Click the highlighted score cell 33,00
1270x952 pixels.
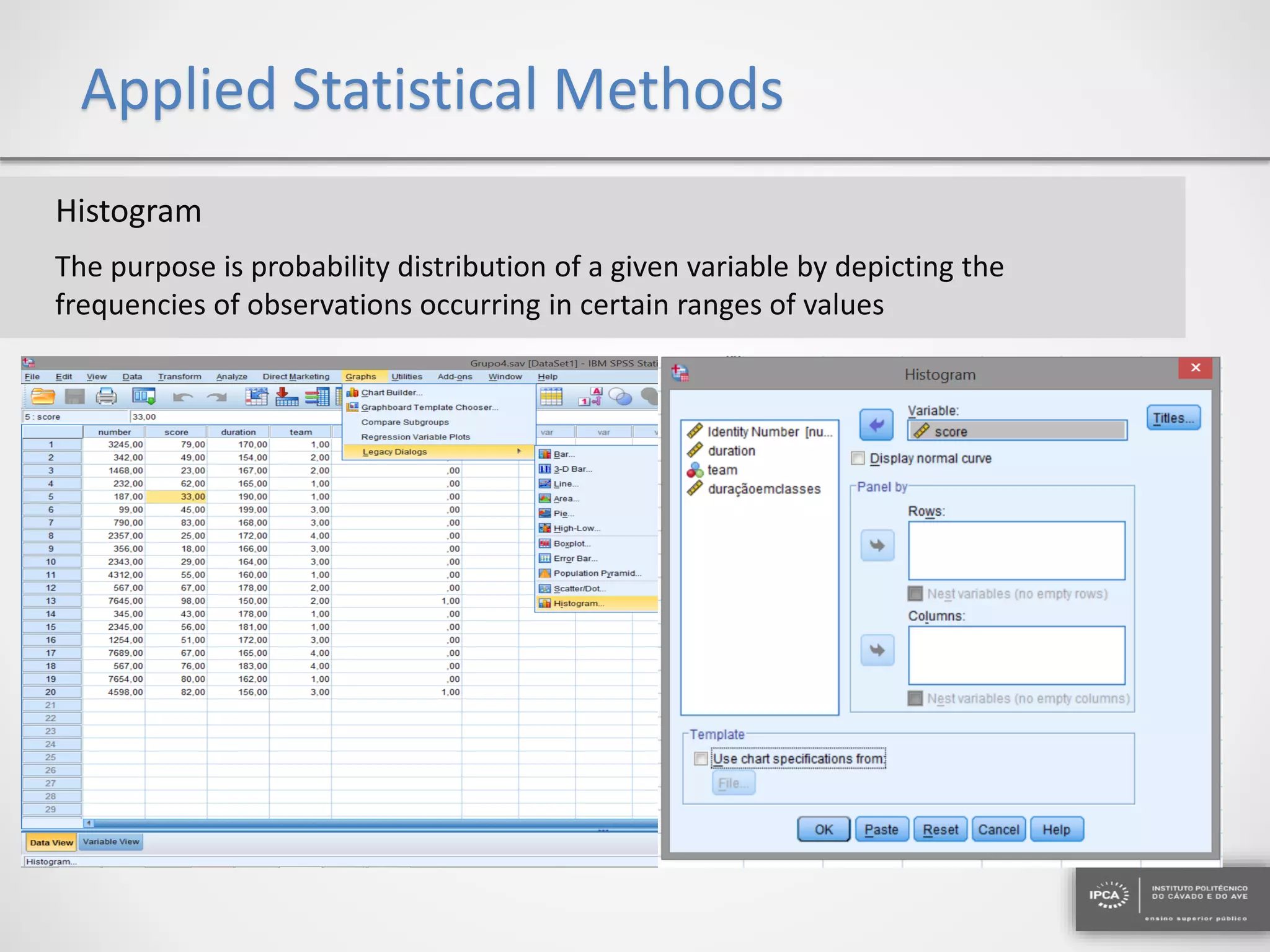pyautogui.click(x=176, y=496)
